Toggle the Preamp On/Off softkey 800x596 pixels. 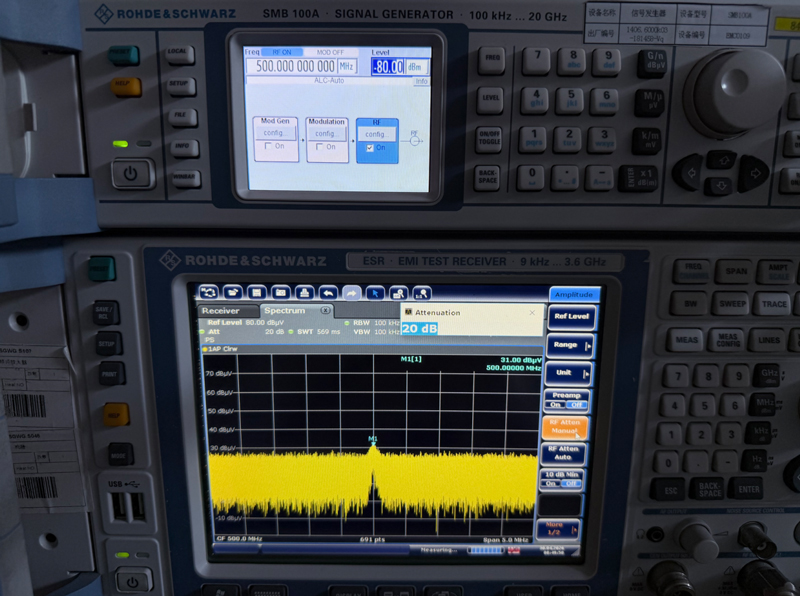pos(566,400)
